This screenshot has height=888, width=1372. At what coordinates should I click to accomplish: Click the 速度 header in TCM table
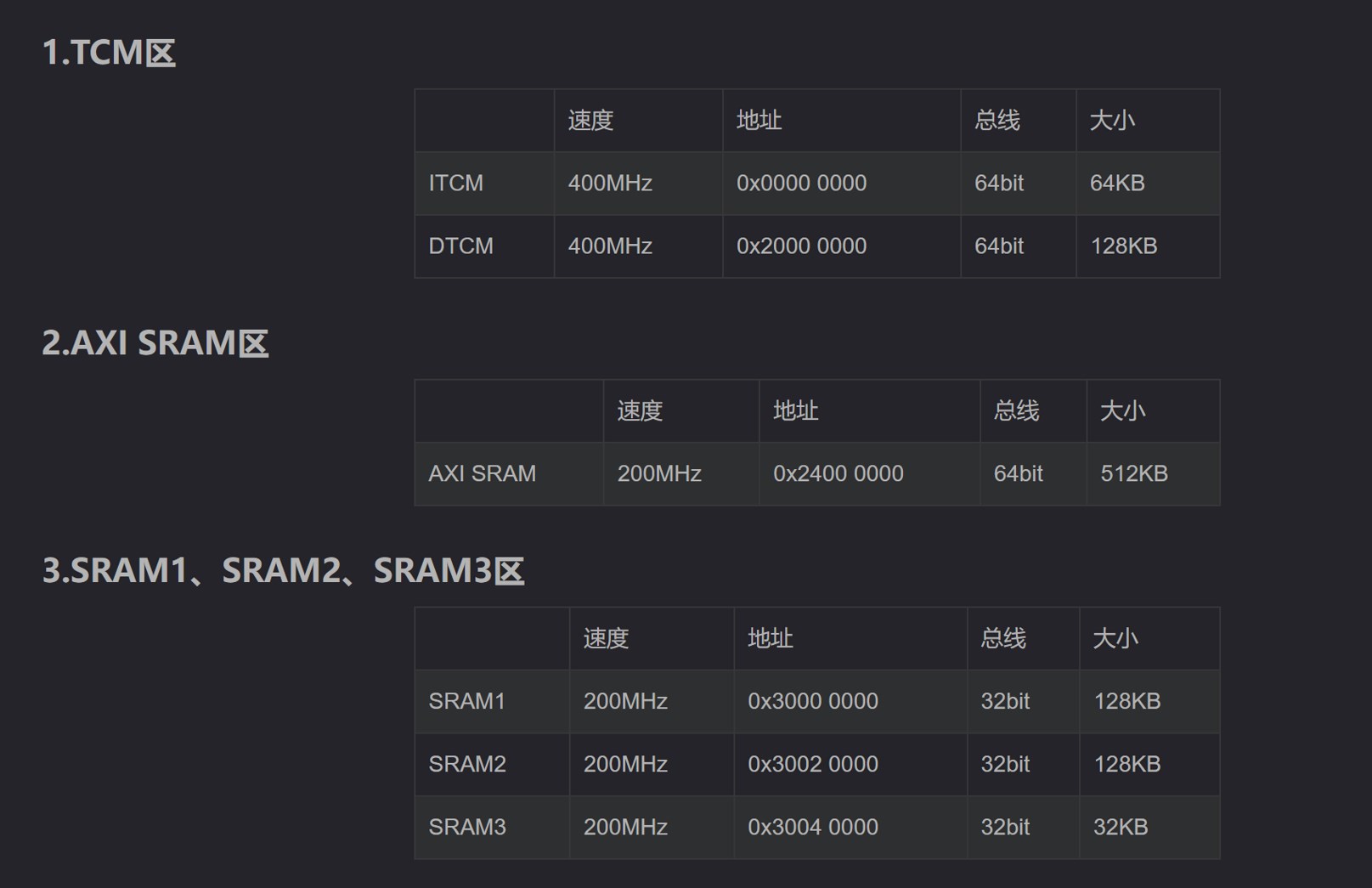pyautogui.click(x=590, y=121)
